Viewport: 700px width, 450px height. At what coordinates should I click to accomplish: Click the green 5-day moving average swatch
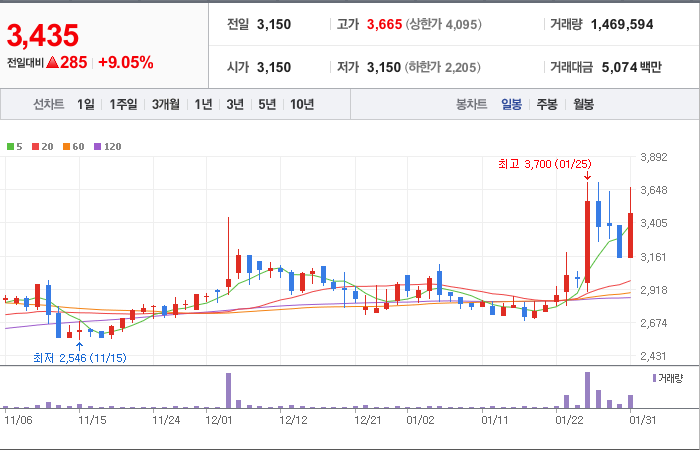pyautogui.click(x=10, y=146)
